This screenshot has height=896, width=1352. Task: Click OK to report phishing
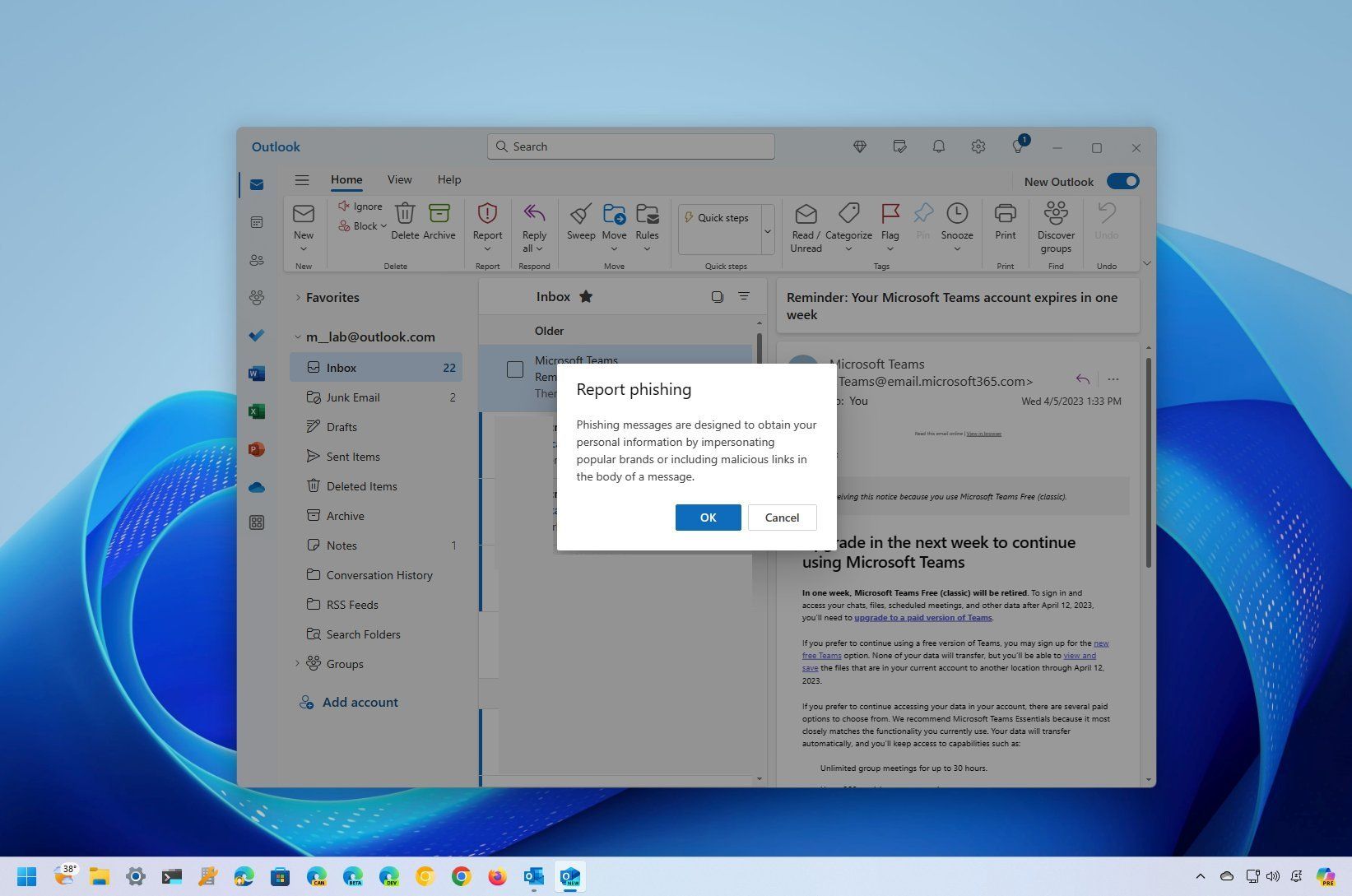click(708, 517)
